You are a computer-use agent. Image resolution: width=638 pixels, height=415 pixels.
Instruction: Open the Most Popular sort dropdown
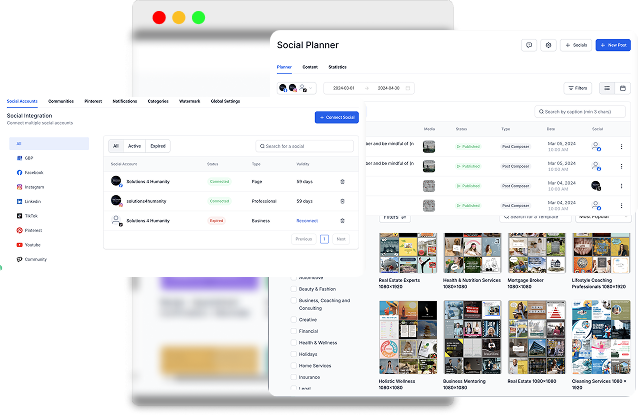coord(603,217)
